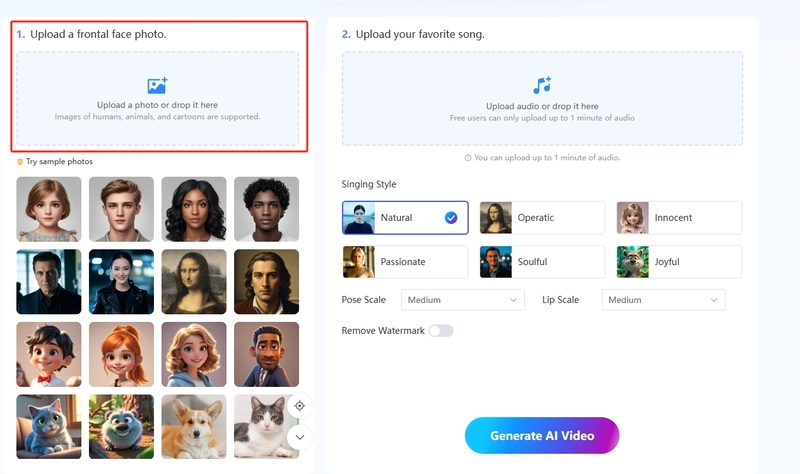Open the Lip Scale dropdown
This screenshot has height=474, width=800.
[663, 300]
